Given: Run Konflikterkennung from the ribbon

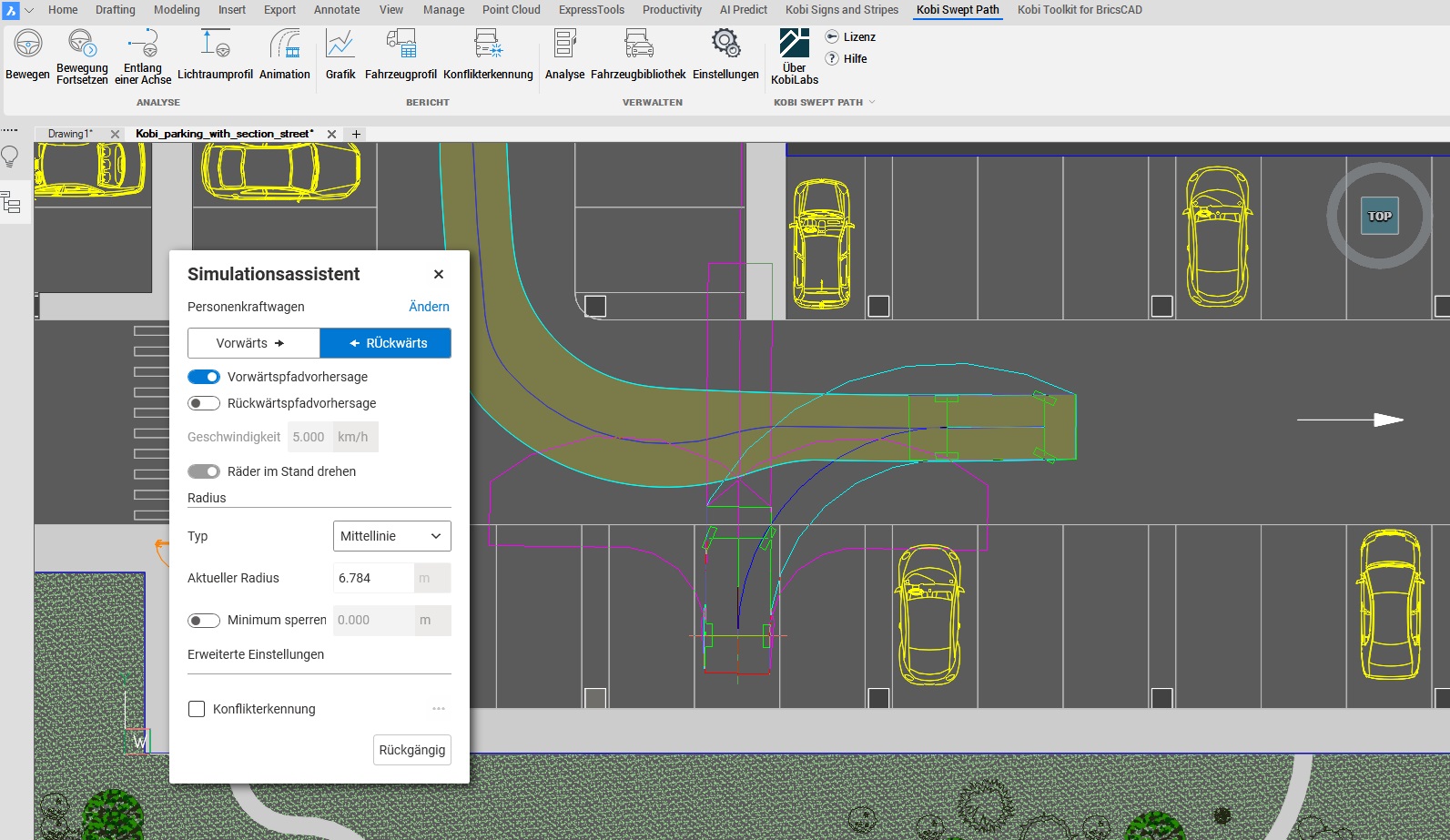Looking at the screenshot, I should click(x=488, y=55).
